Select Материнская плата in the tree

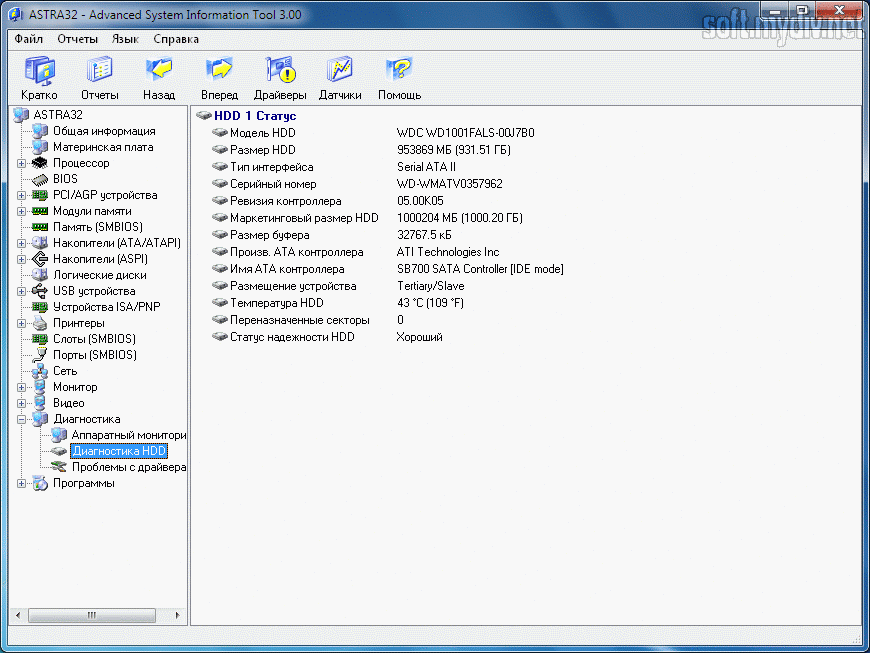[103, 148]
